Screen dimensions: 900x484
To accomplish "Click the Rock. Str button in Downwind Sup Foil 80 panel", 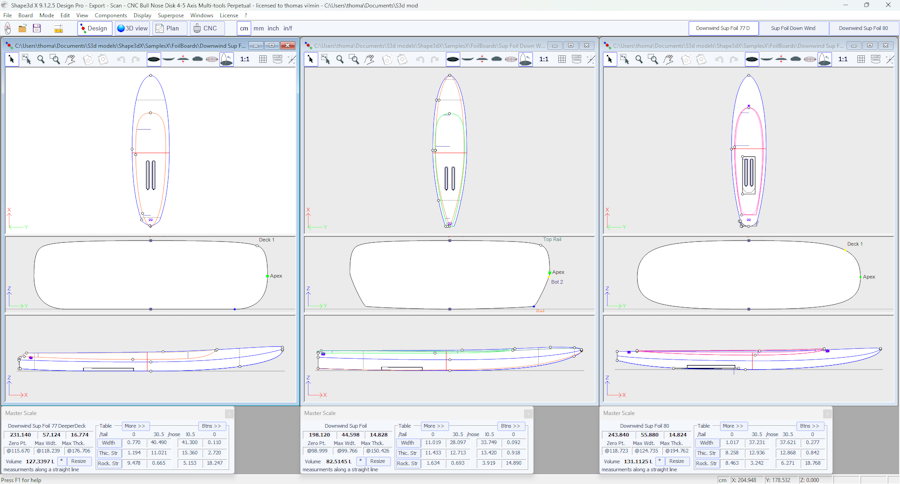I will tap(707, 463).
